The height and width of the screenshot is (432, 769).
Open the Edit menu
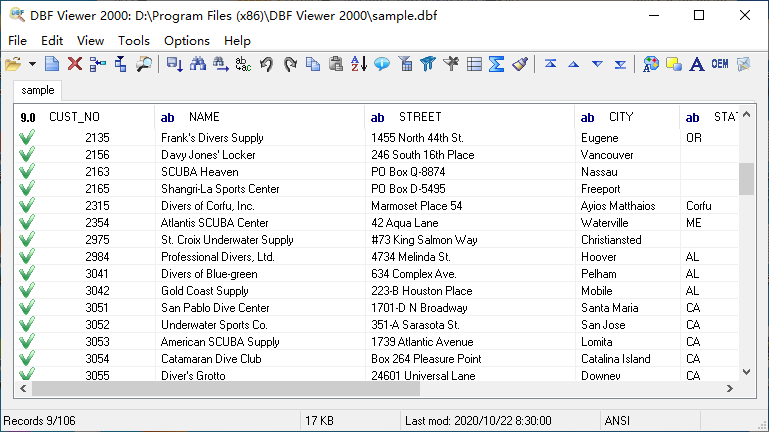click(52, 41)
